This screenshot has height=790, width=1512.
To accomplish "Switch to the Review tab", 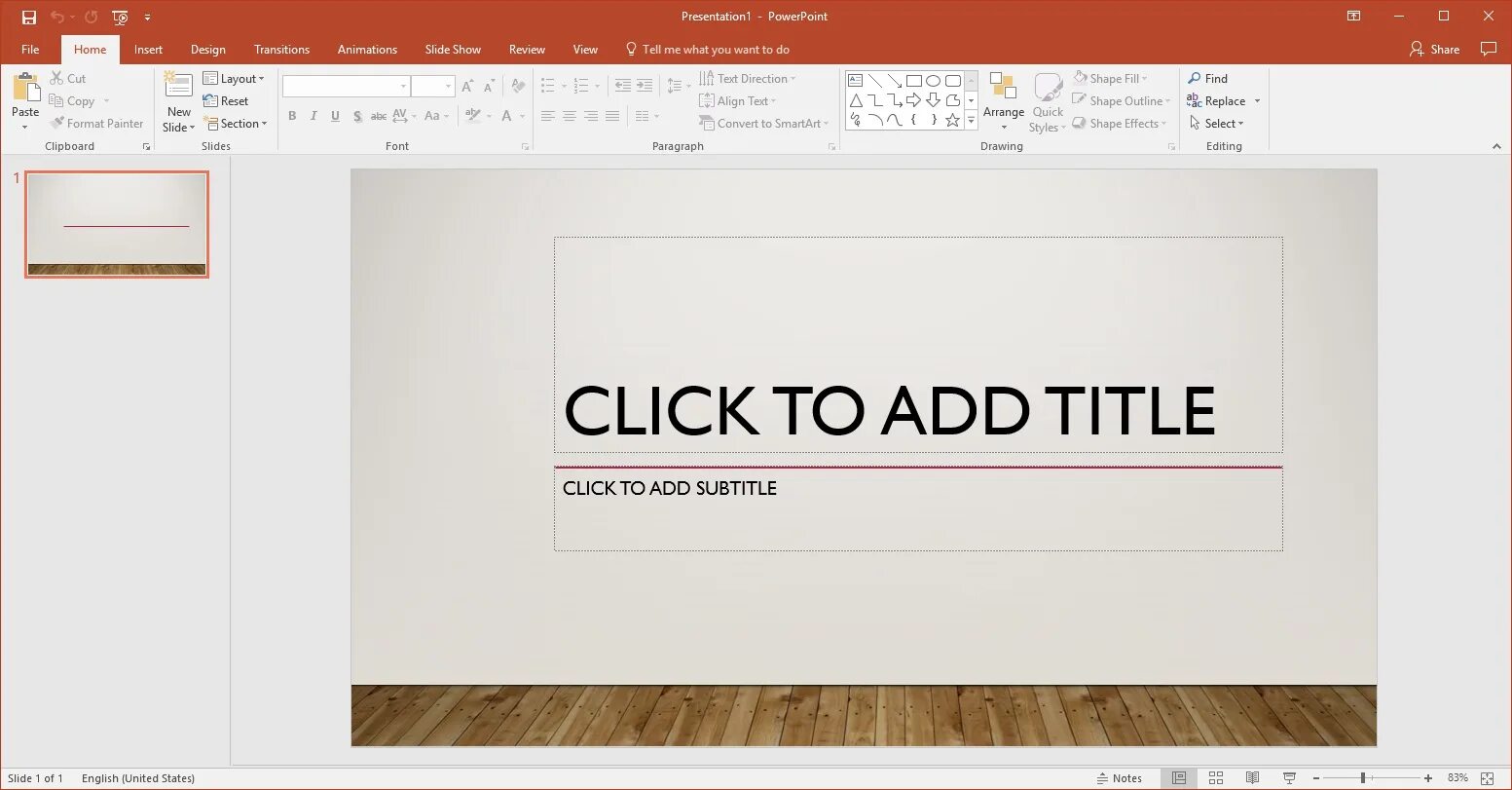I will (x=527, y=50).
